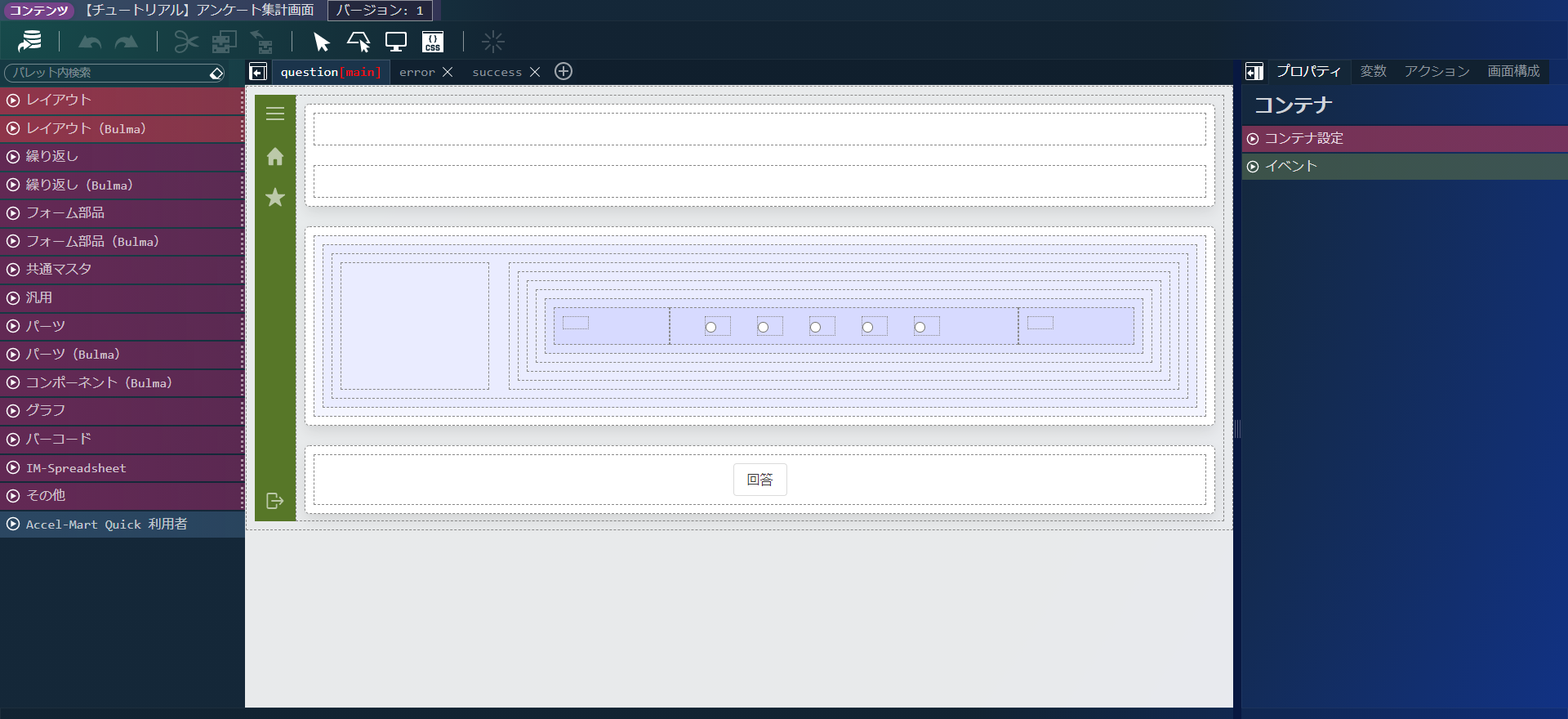1568x719 pixels.
Task: Clear palette search with eraser icon
Action: coord(216,74)
